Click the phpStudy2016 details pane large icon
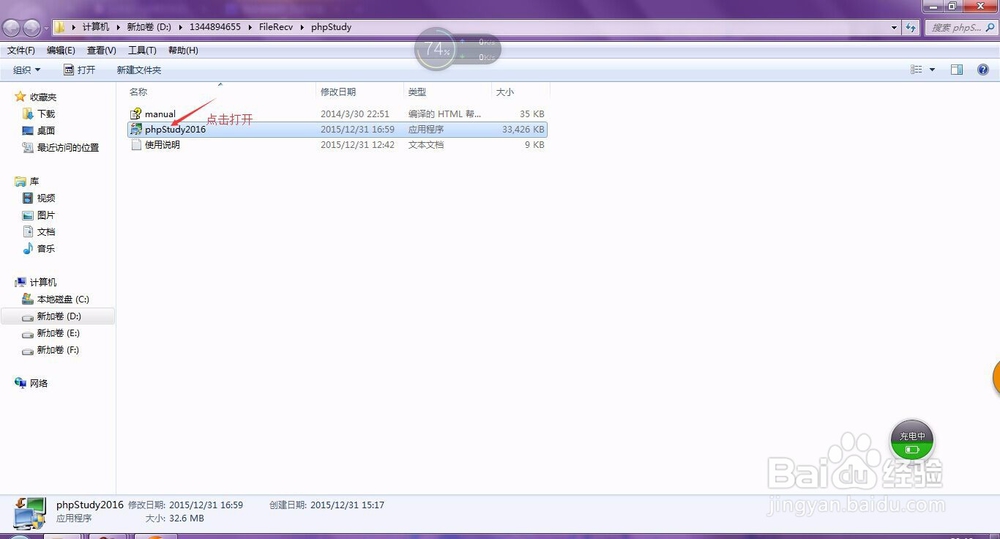 pyautogui.click(x=29, y=513)
